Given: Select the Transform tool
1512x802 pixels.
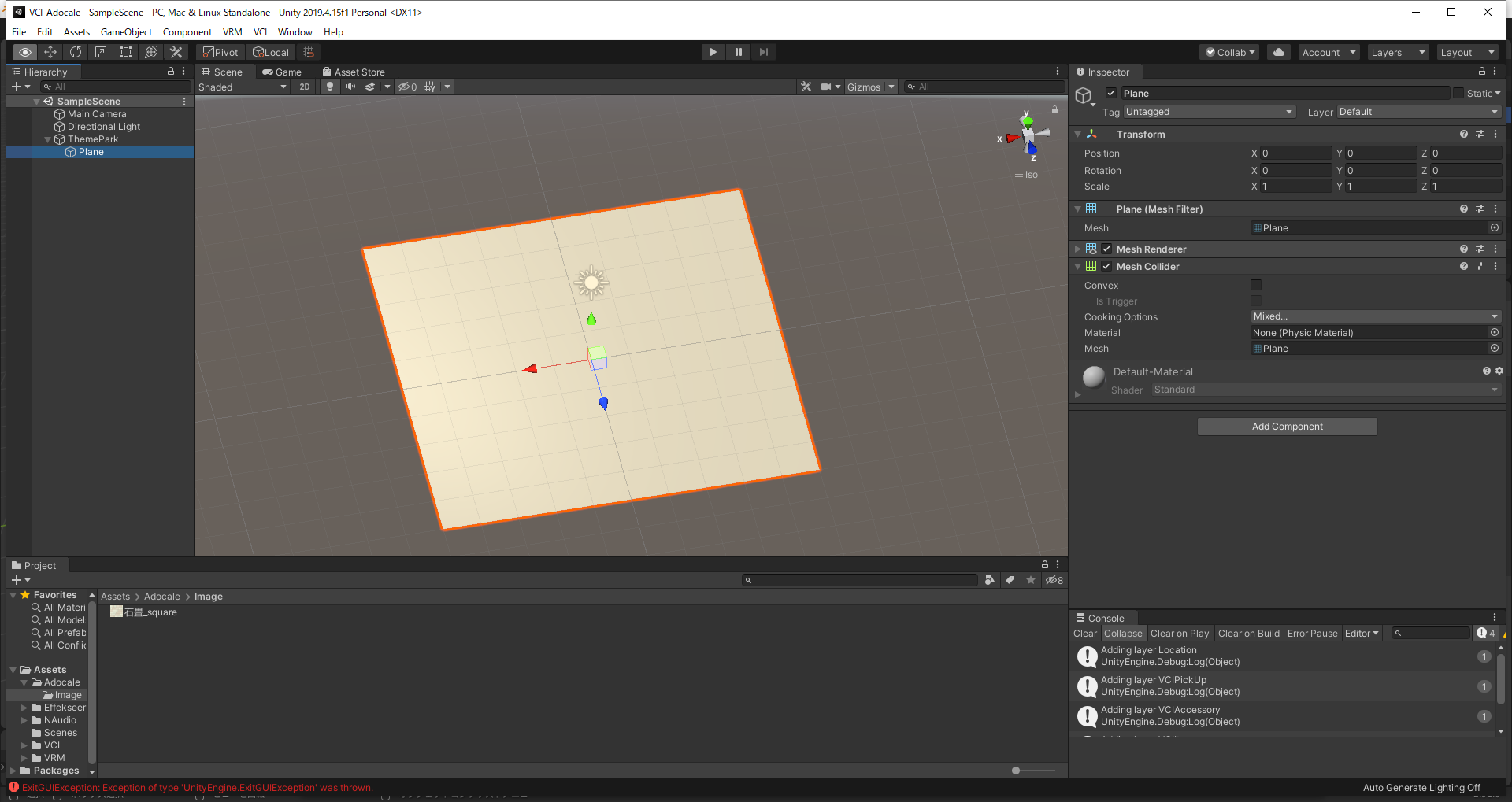Looking at the screenshot, I should (x=151, y=52).
